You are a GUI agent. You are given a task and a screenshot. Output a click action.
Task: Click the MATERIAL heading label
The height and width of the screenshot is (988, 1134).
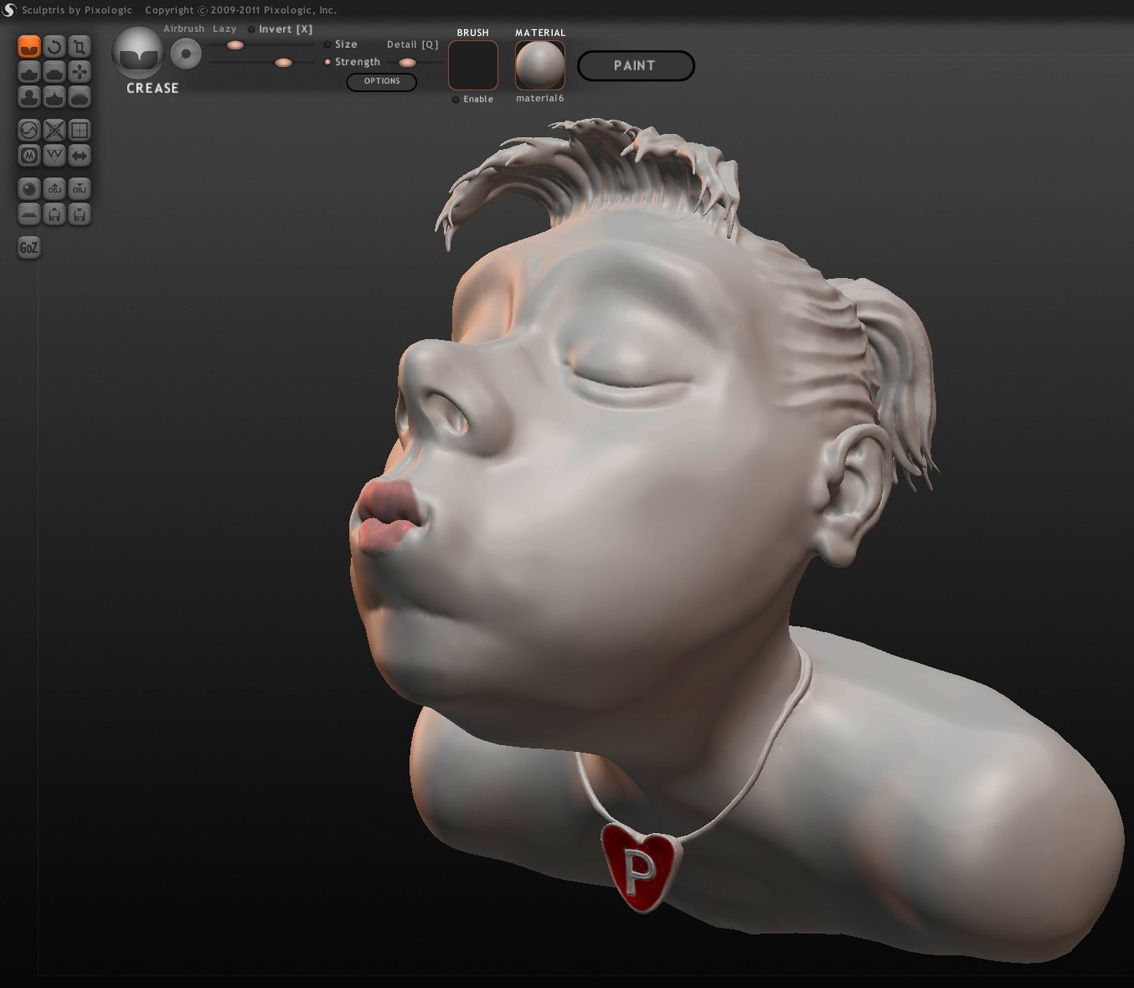(540, 33)
